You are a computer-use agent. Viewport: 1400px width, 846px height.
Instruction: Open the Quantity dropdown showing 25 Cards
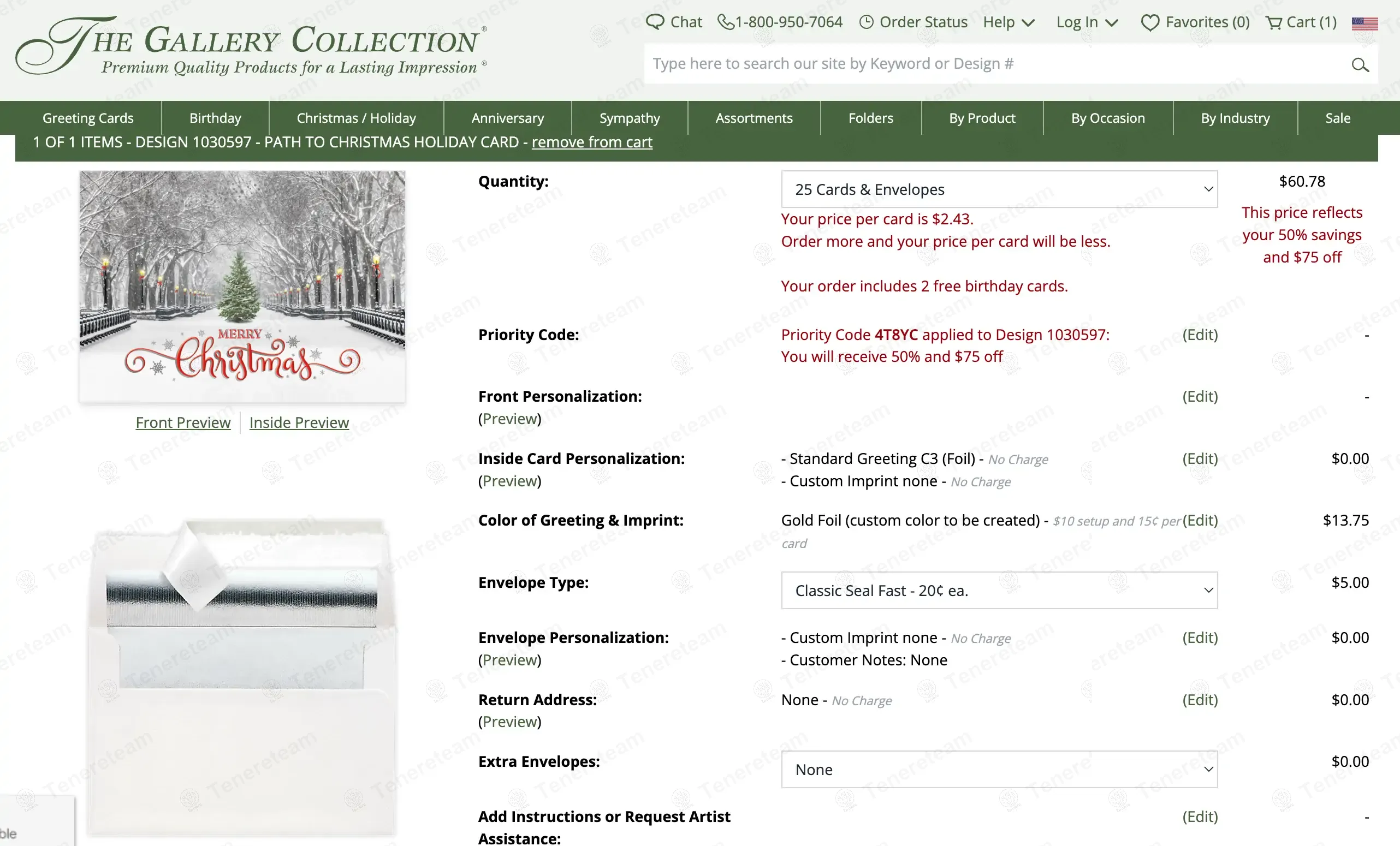pyautogui.click(x=999, y=189)
